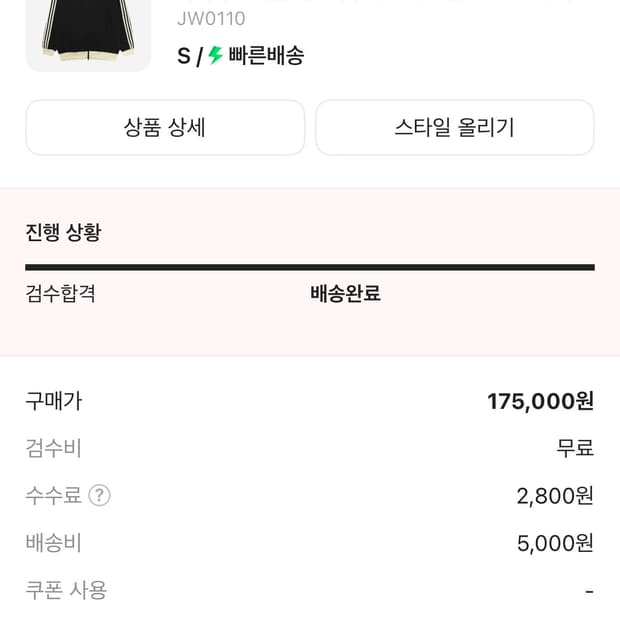Click the 쿠폰 사용 coupon row
The height and width of the screenshot is (620, 620).
click(x=66, y=590)
